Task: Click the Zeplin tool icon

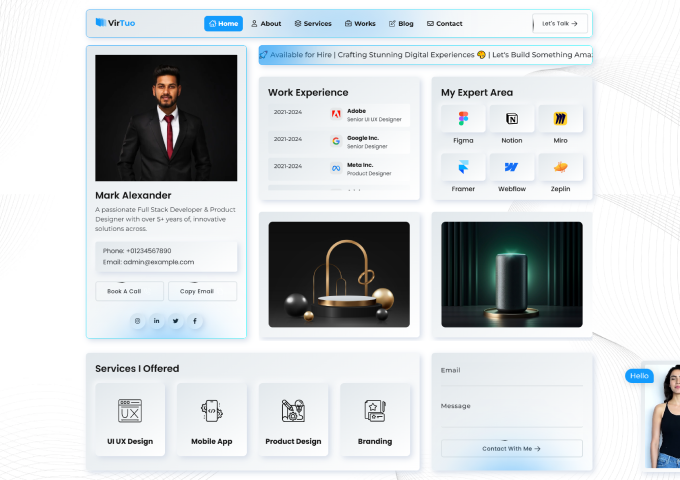Action: click(560, 167)
